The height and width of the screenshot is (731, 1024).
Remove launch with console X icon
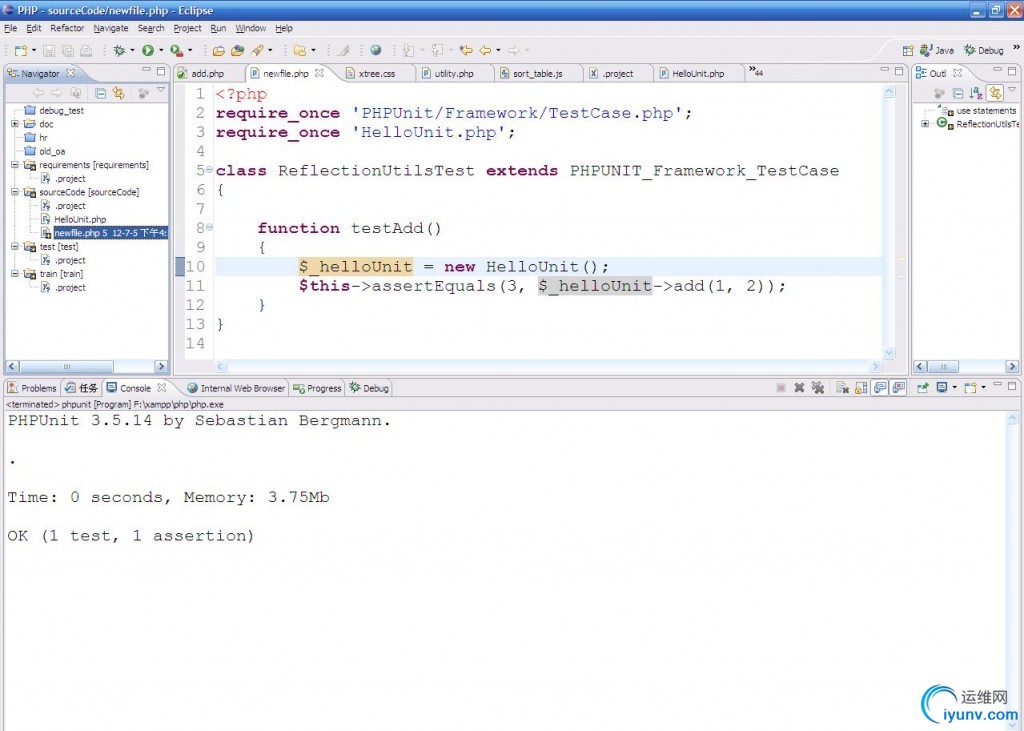tap(799, 388)
